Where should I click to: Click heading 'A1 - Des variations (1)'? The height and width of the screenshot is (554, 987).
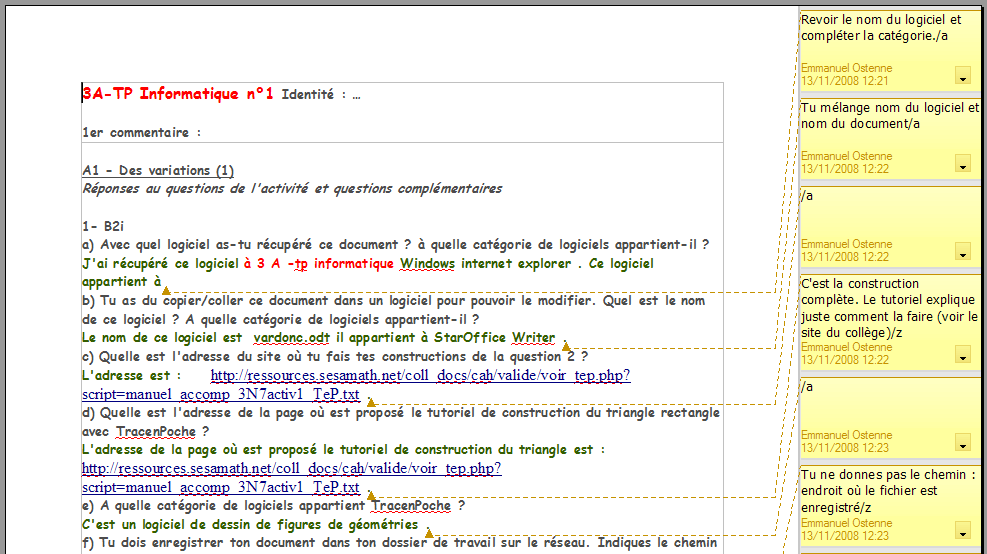click(158, 171)
